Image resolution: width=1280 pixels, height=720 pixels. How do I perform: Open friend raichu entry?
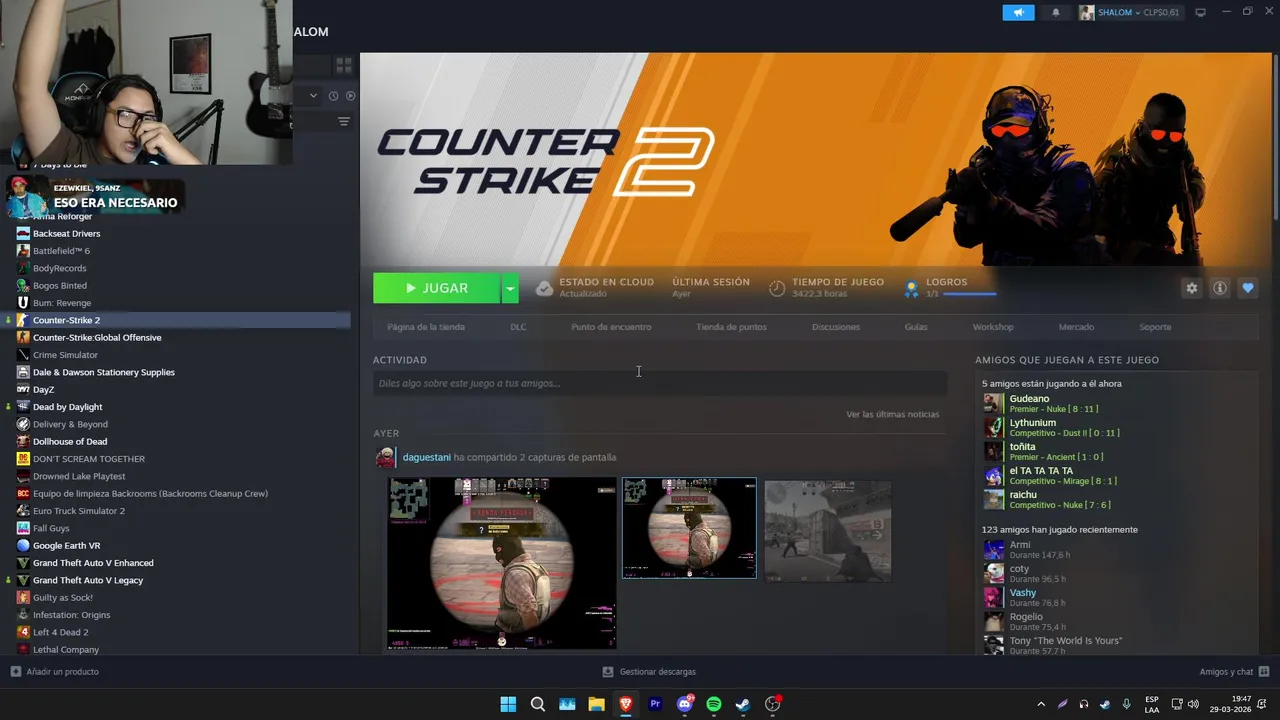click(1047, 499)
